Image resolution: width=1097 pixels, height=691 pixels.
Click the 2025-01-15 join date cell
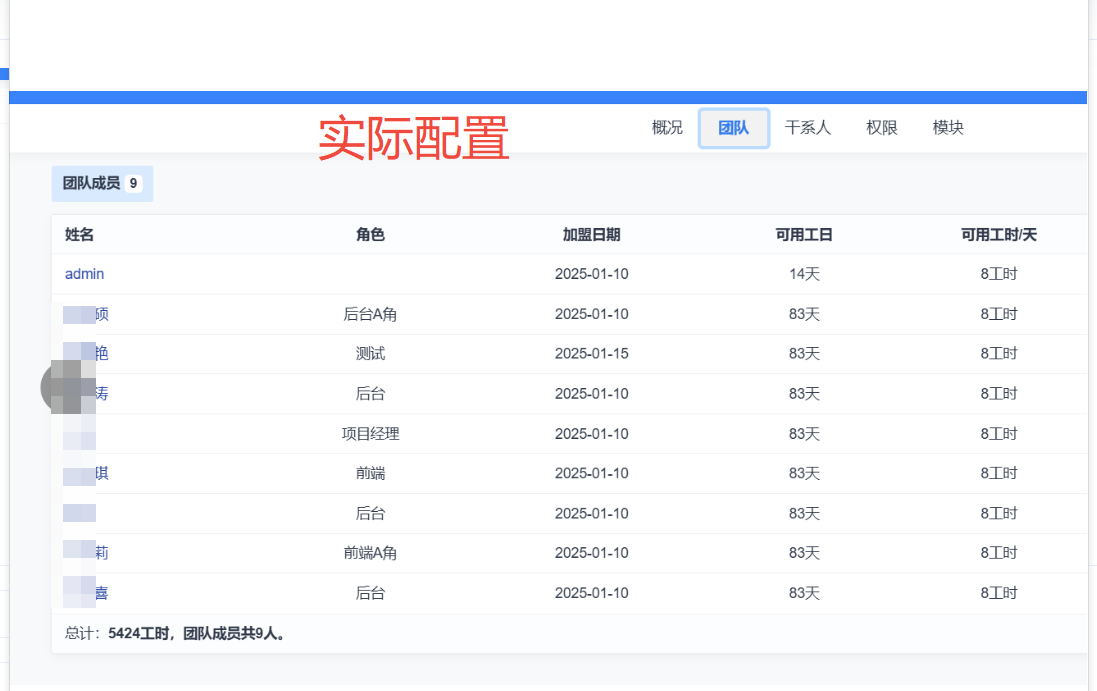point(591,354)
